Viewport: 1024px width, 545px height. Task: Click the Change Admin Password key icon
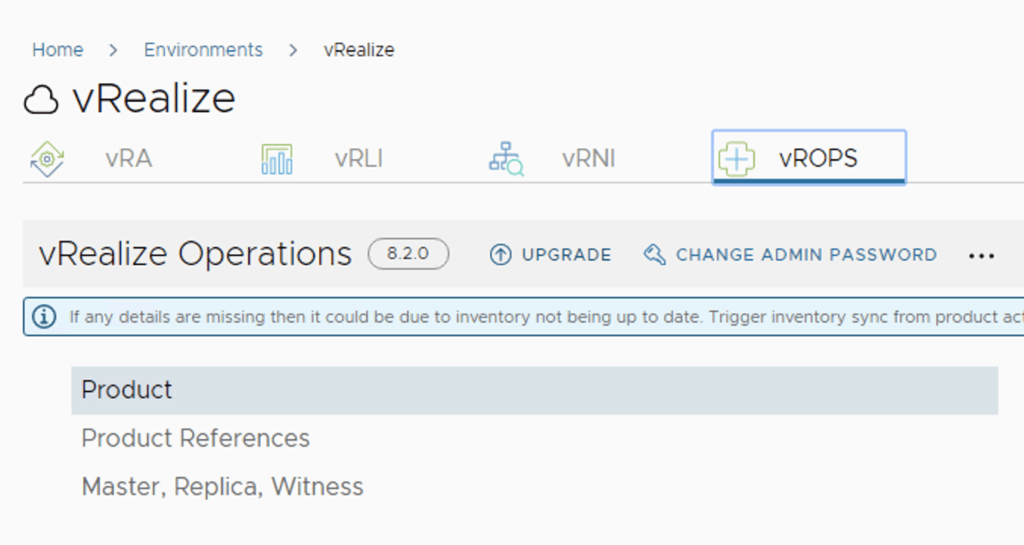(x=655, y=255)
